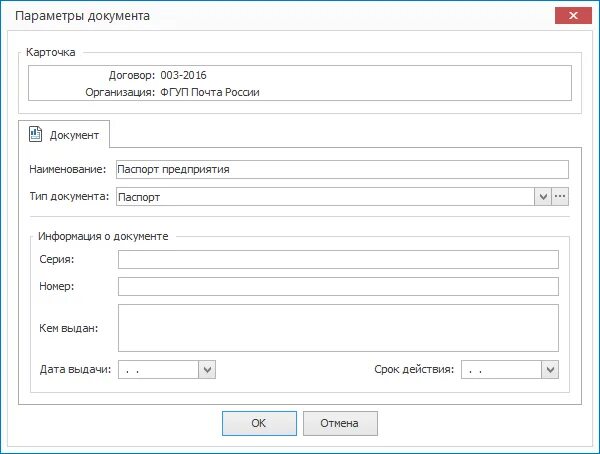Click the Карточка group title
The height and width of the screenshot is (454, 600).
(x=51, y=52)
